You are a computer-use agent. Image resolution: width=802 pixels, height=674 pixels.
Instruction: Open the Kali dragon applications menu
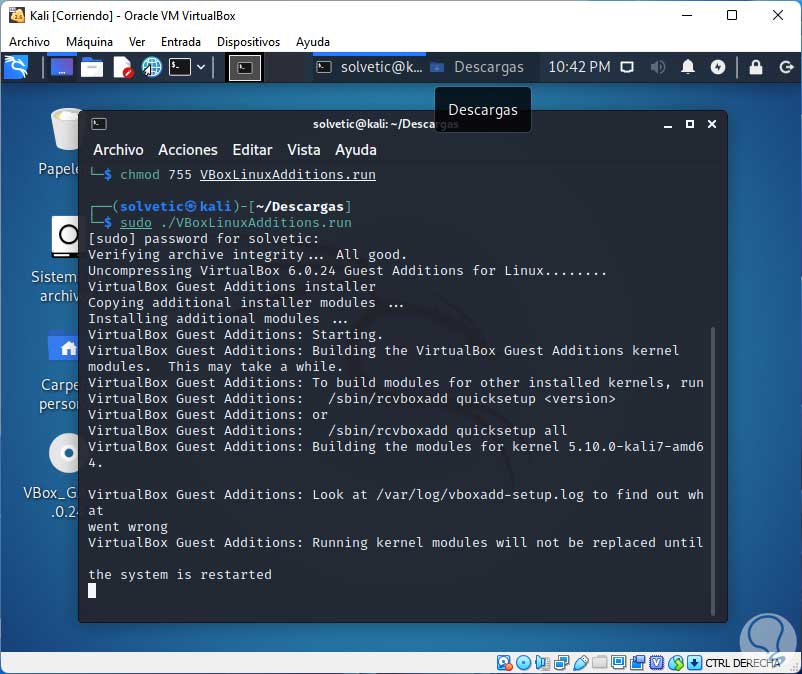pos(16,68)
